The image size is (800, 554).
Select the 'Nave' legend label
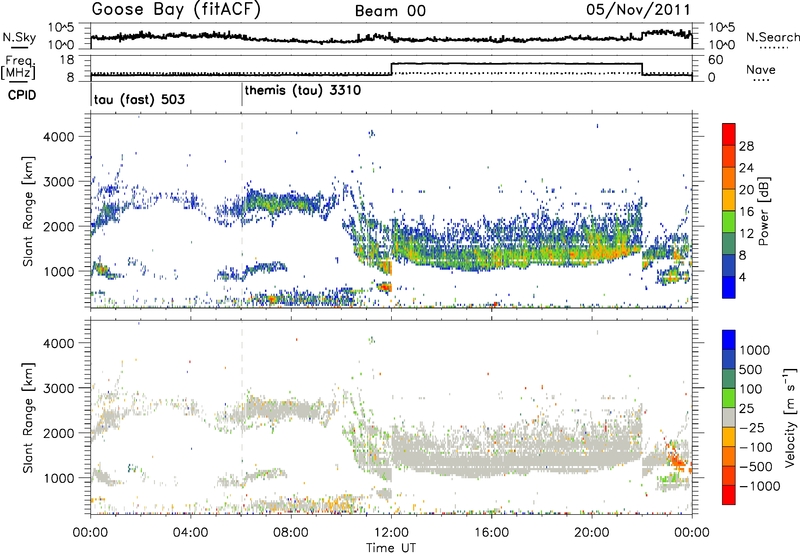point(761,69)
